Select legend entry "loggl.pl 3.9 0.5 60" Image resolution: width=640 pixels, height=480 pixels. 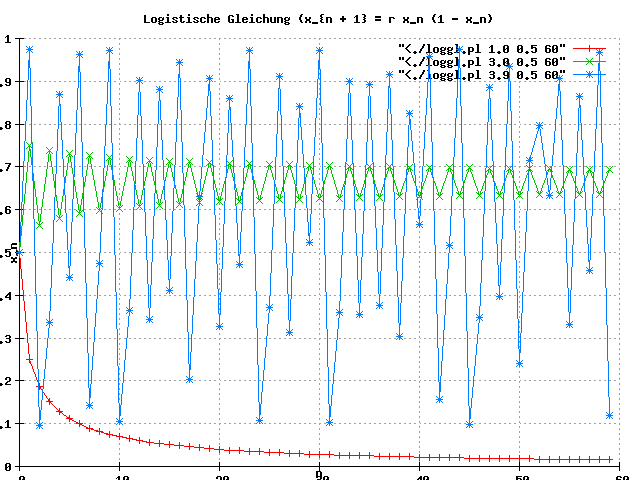[x=481, y=74]
